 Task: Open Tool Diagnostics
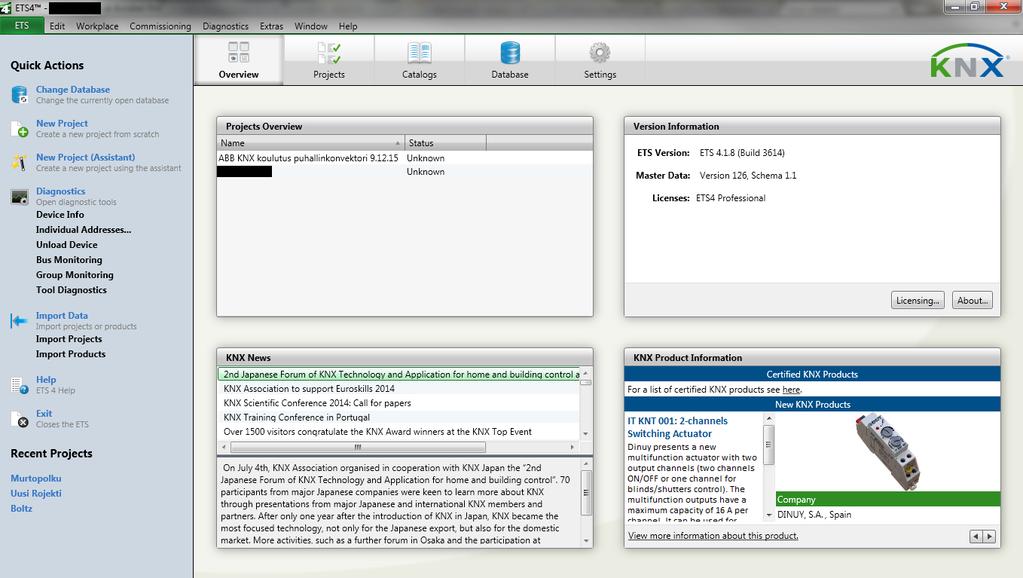[71, 290]
